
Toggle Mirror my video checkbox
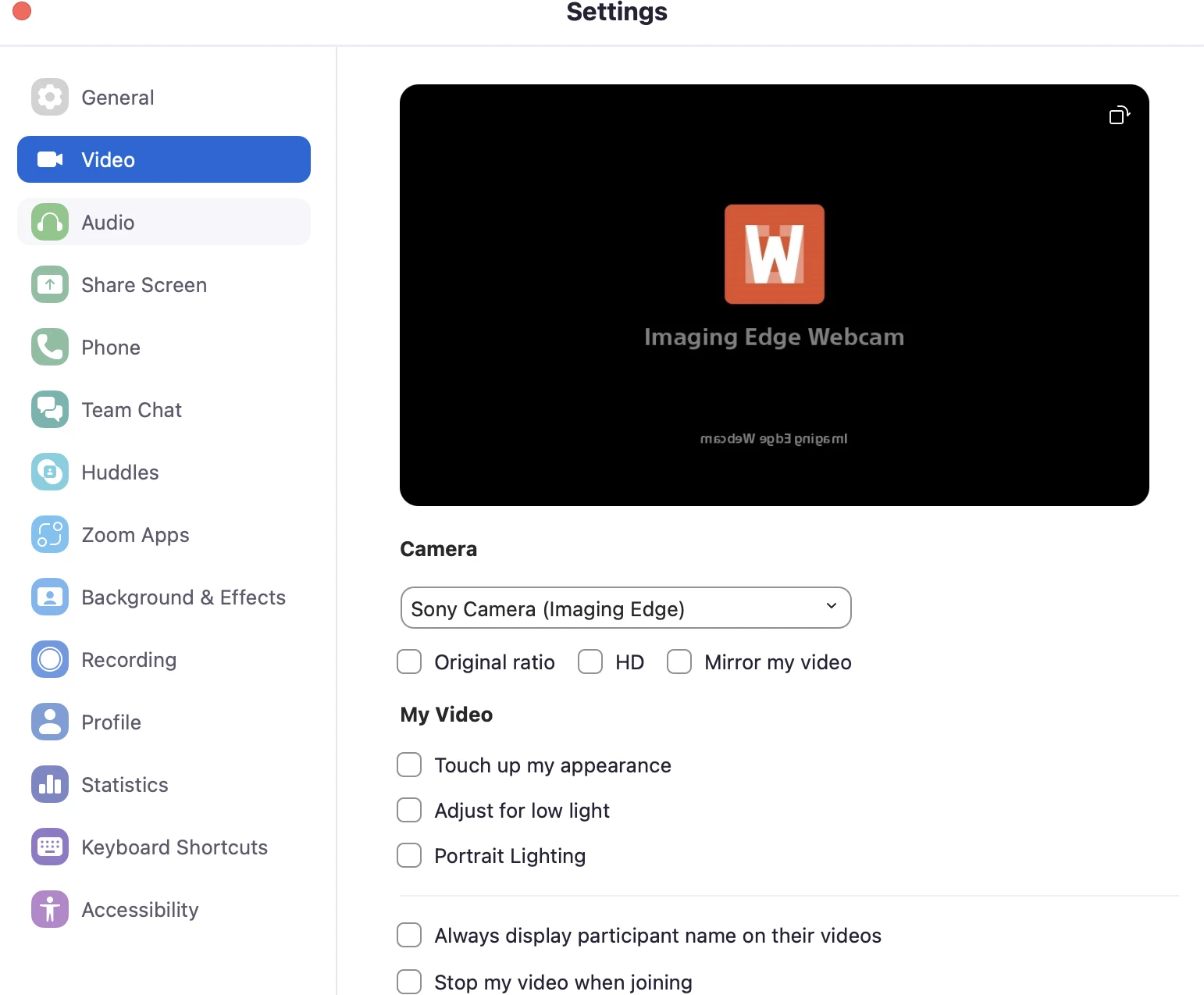pos(679,662)
